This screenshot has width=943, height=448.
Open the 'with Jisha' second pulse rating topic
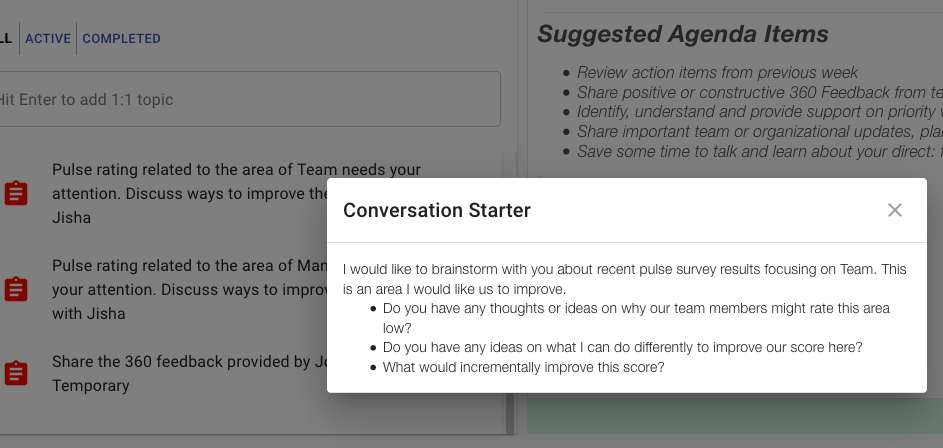[189, 289]
